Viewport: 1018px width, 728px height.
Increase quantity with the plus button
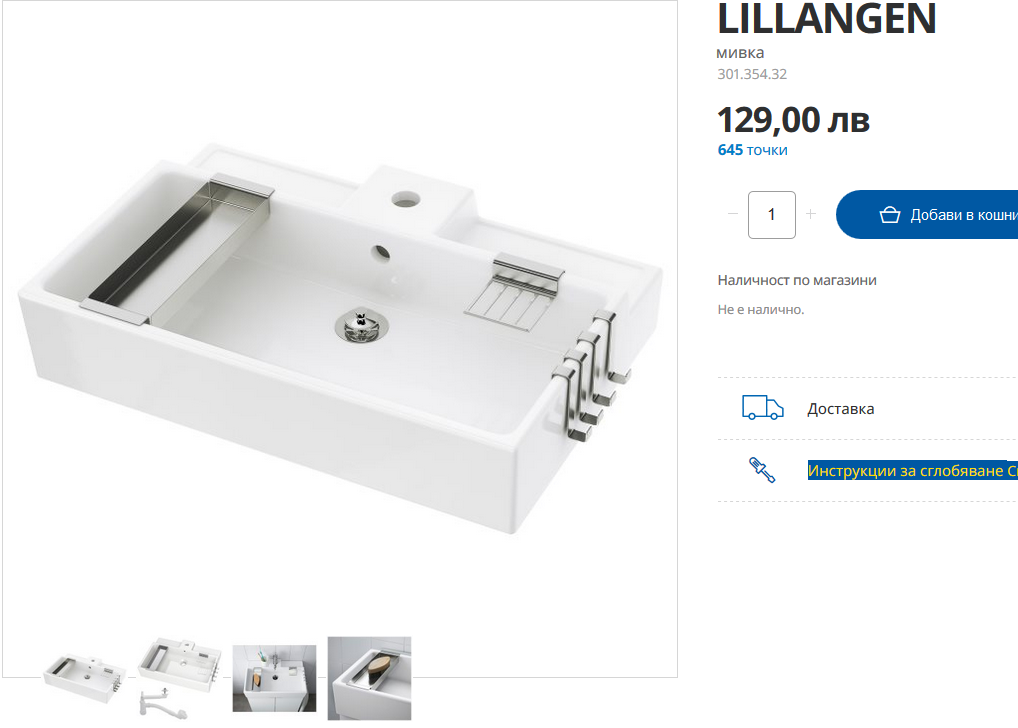810,214
